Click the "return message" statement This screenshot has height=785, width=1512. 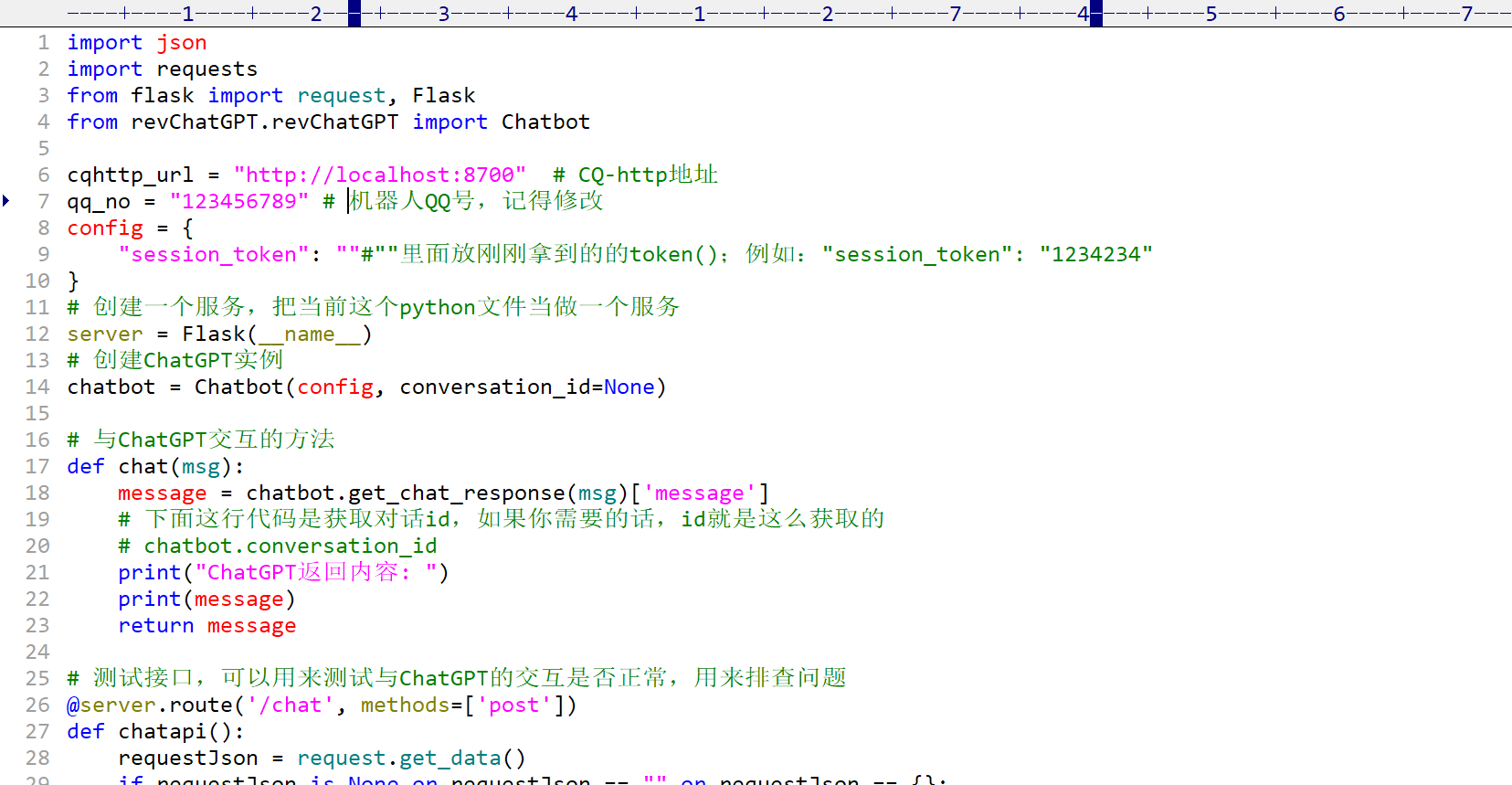pos(207,625)
